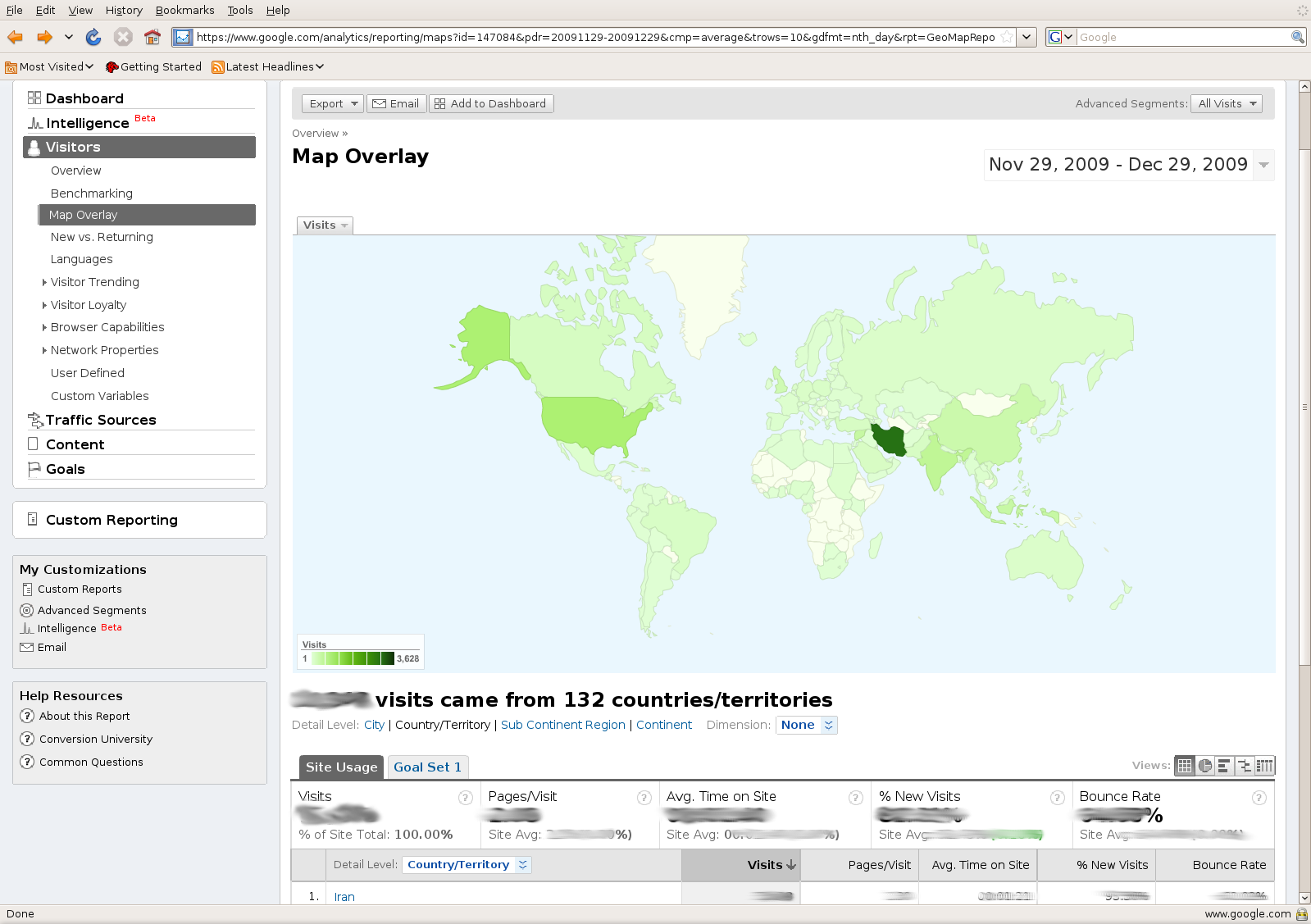Image resolution: width=1311 pixels, height=924 pixels.
Task: Open the date range dropdown arrow
Action: click(x=1264, y=165)
